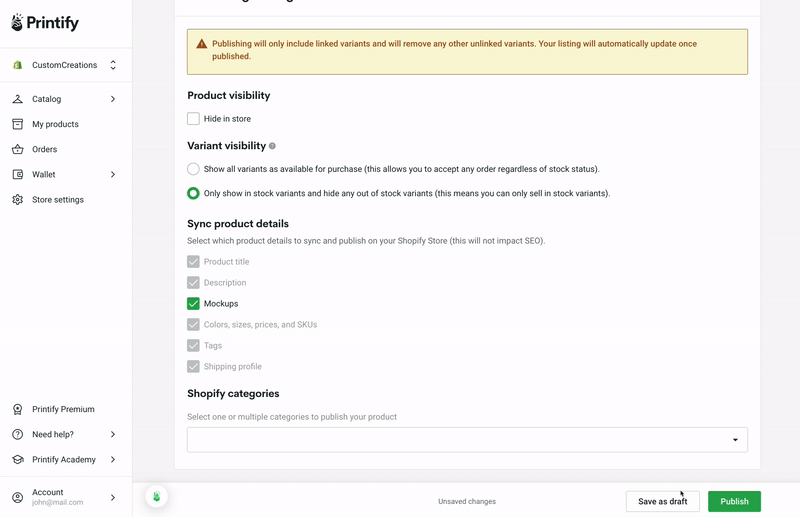Image resolution: width=800 pixels, height=518 pixels.
Task: Expand the Account menu chevron
Action: pyautogui.click(x=113, y=498)
